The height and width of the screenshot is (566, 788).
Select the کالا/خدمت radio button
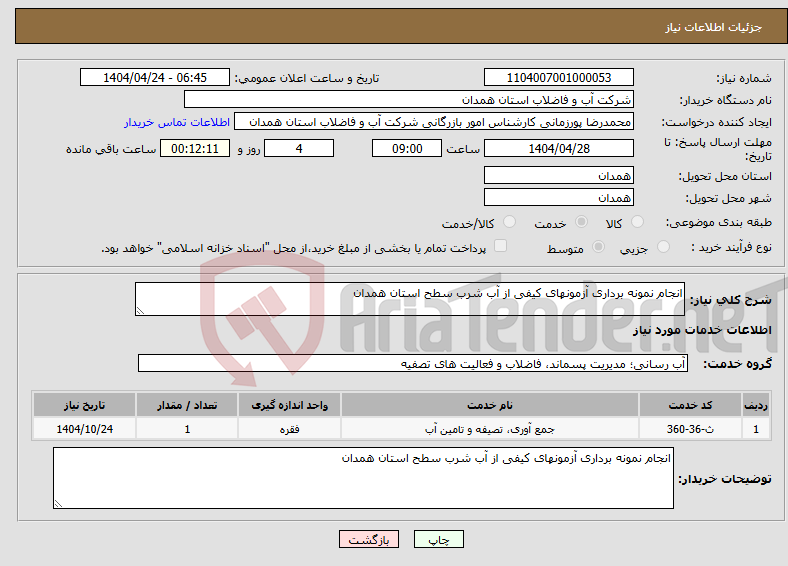pos(510,222)
